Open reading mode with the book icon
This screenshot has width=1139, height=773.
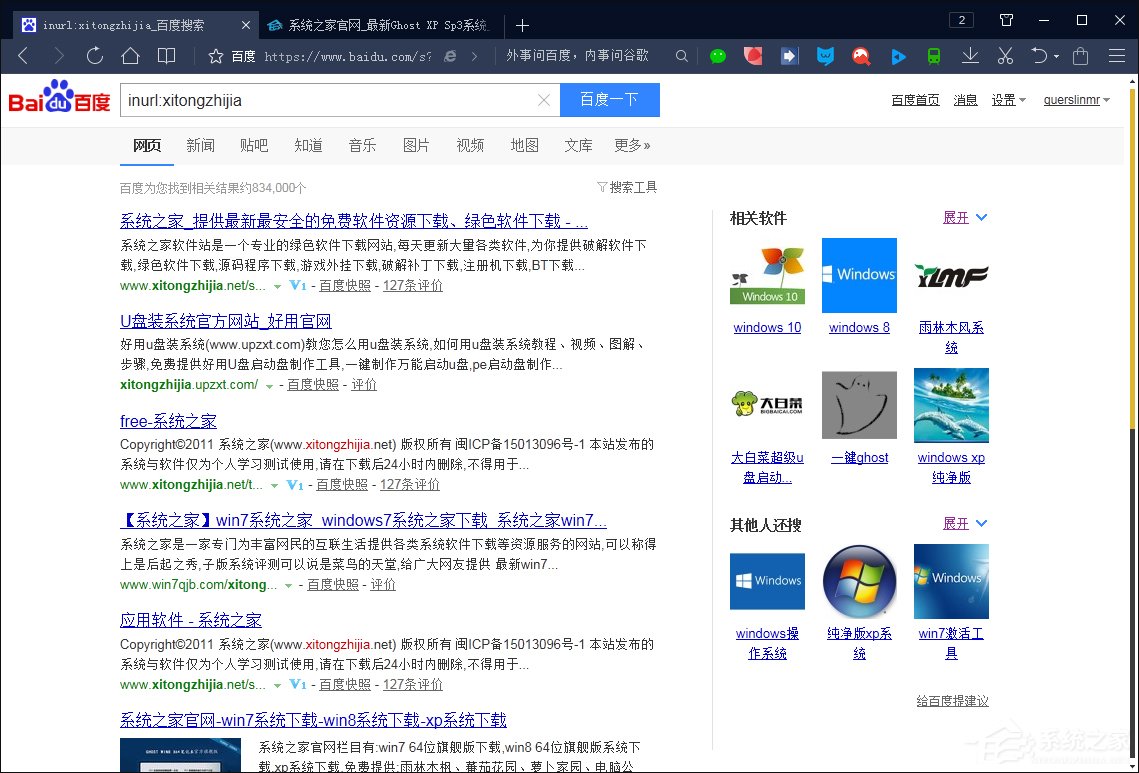coord(166,56)
